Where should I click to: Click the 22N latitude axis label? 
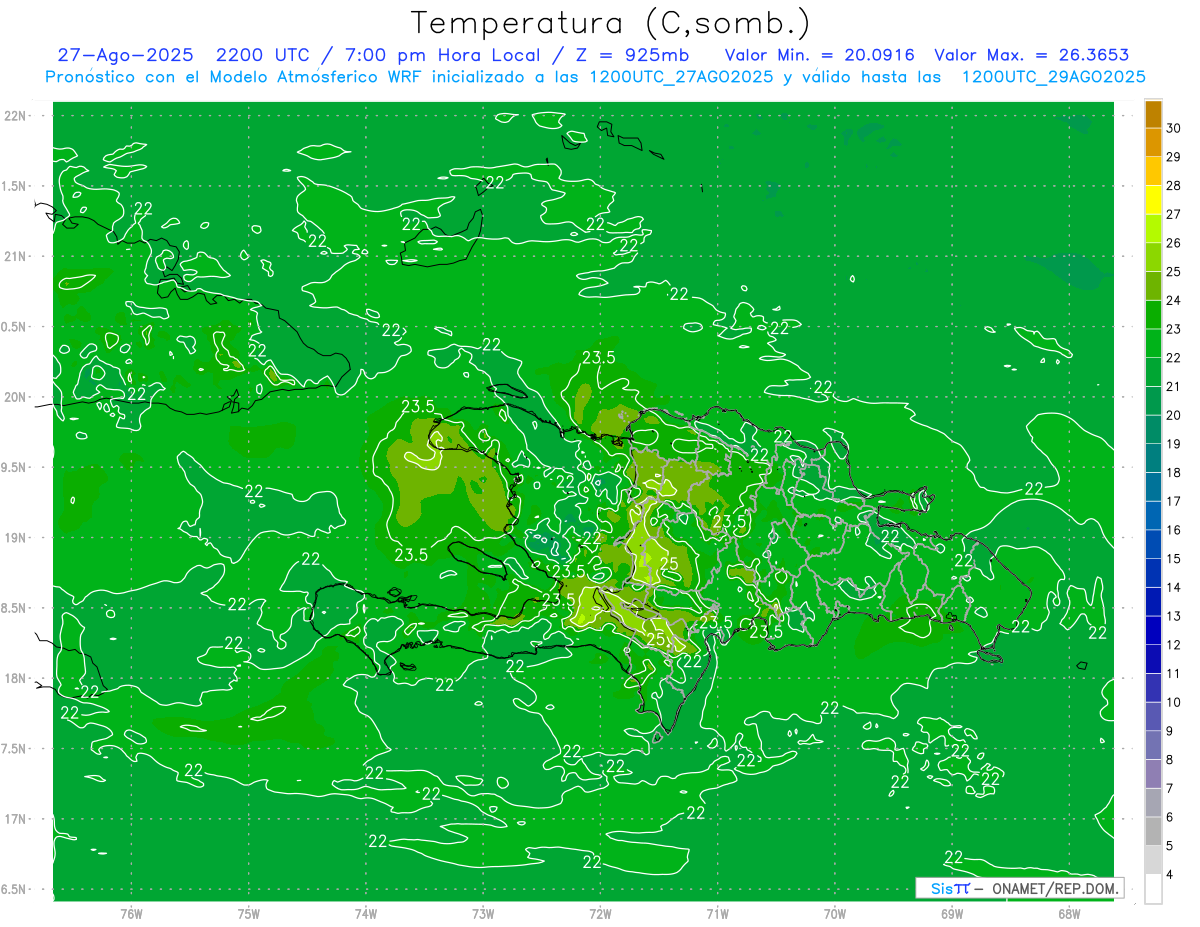(x=15, y=115)
